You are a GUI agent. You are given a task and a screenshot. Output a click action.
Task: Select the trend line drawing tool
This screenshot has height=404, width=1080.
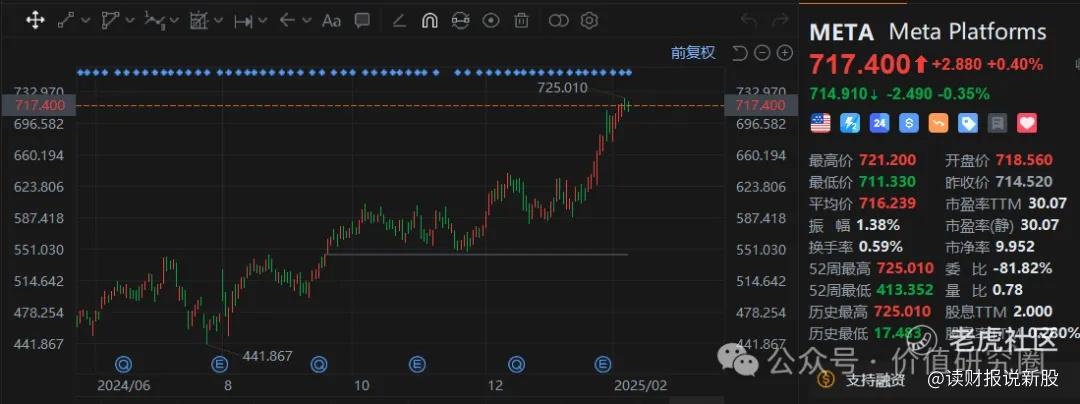[x=66, y=21]
